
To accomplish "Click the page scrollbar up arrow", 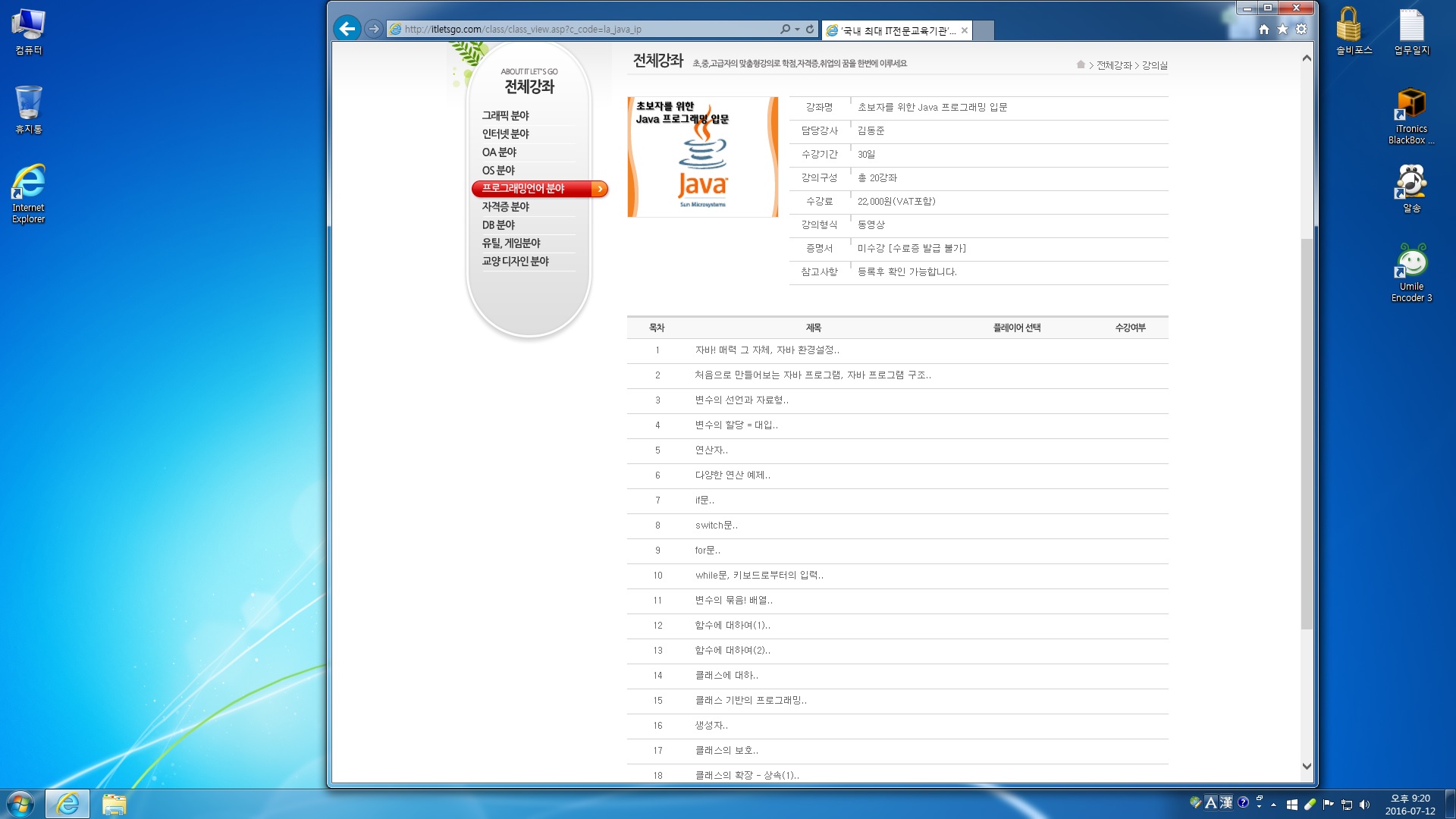I will [x=1307, y=58].
